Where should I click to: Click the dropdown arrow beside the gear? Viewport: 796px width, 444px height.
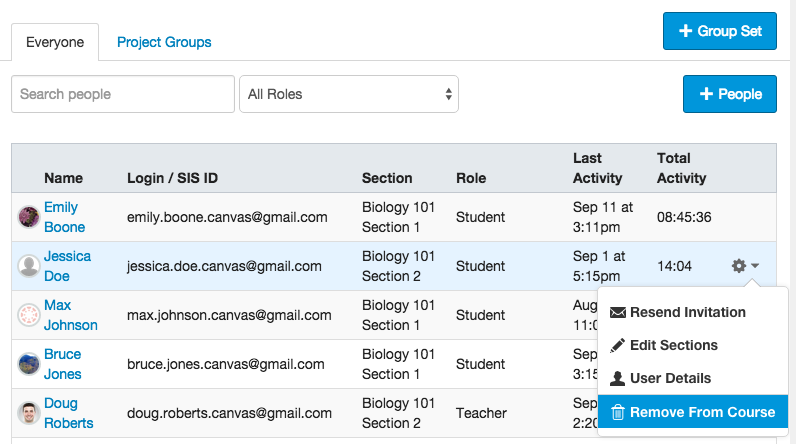(x=755, y=266)
